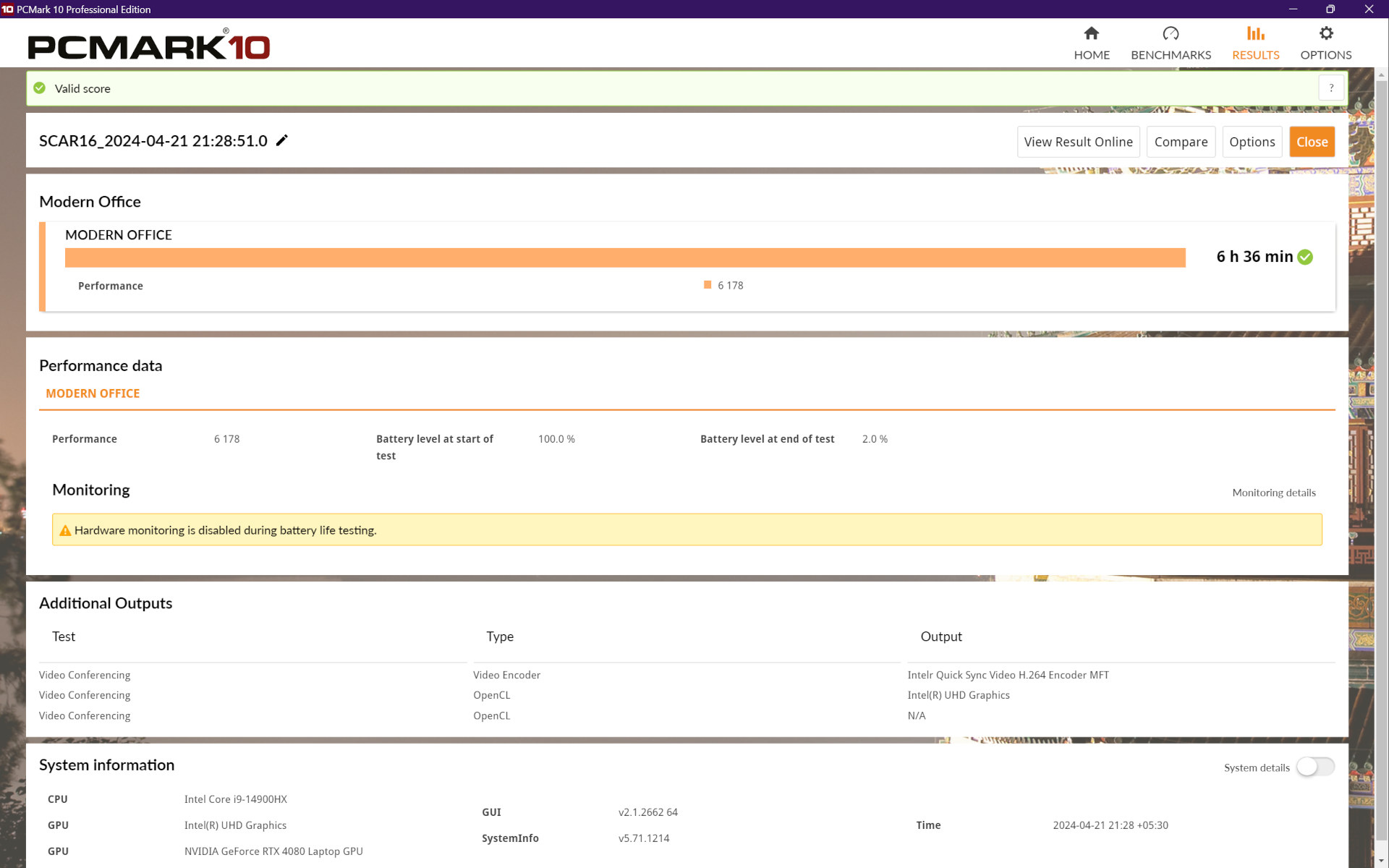1389x868 pixels.
Task: Click the orange performance legend swatch
Action: [708, 285]
